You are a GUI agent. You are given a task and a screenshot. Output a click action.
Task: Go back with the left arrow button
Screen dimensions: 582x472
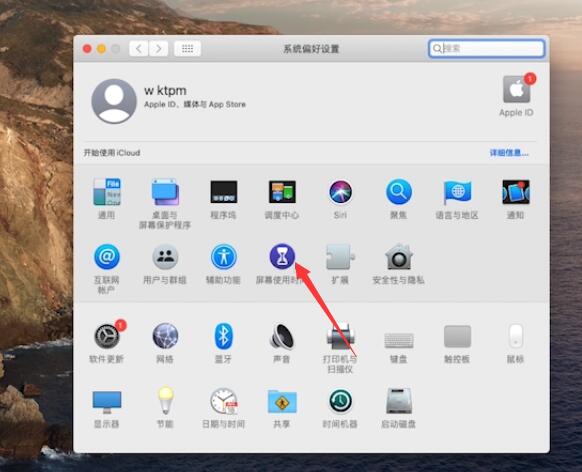pos(139,49)
